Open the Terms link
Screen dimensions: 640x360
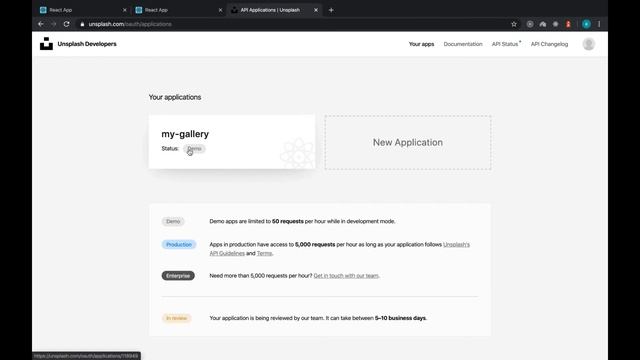pos(264,253)
